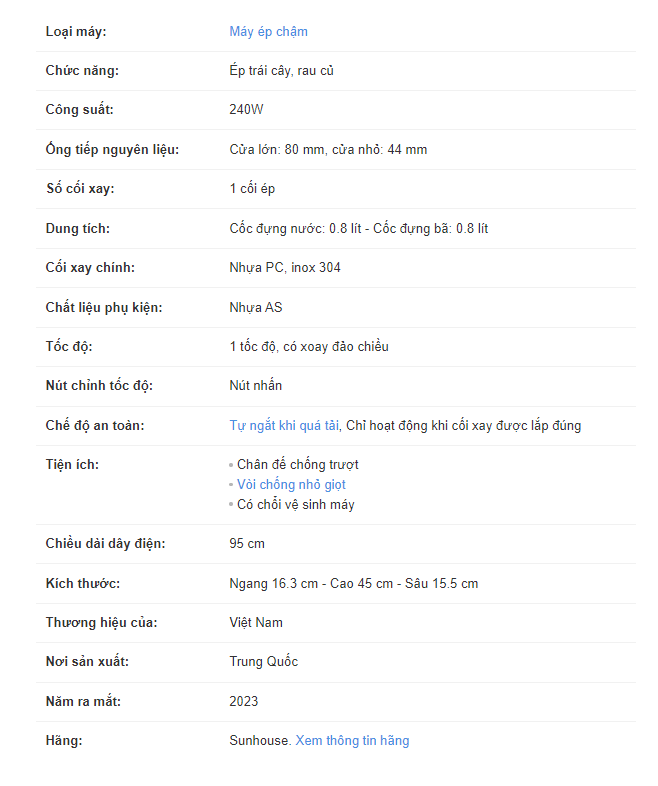The width and height of the screenshot is (658, 786).
Task: Click the 'Ống tiếp nguyên liệu:' label
Action: coord(112,150)
